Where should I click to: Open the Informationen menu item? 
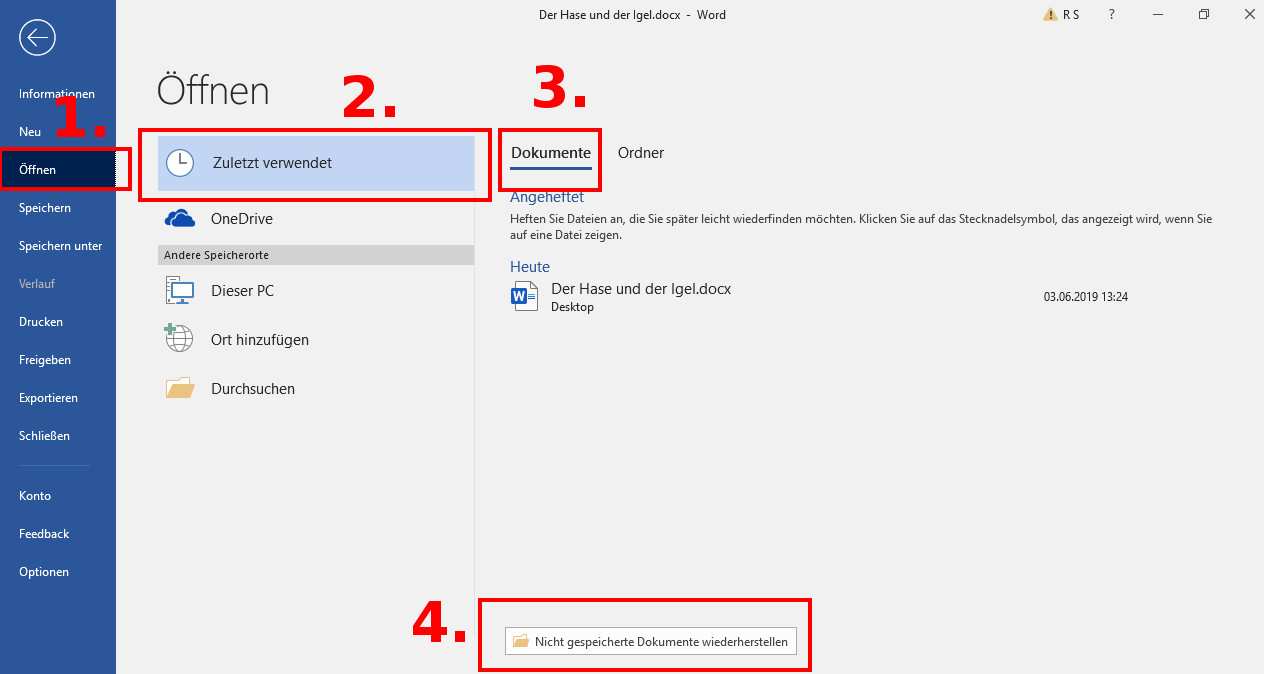pos(57,94)
